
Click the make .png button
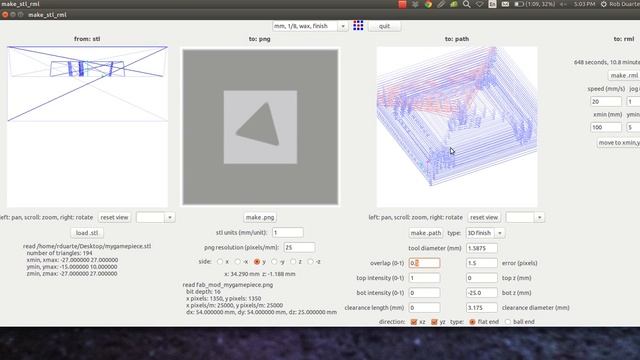pyautogui.click(x=260, y=217)
